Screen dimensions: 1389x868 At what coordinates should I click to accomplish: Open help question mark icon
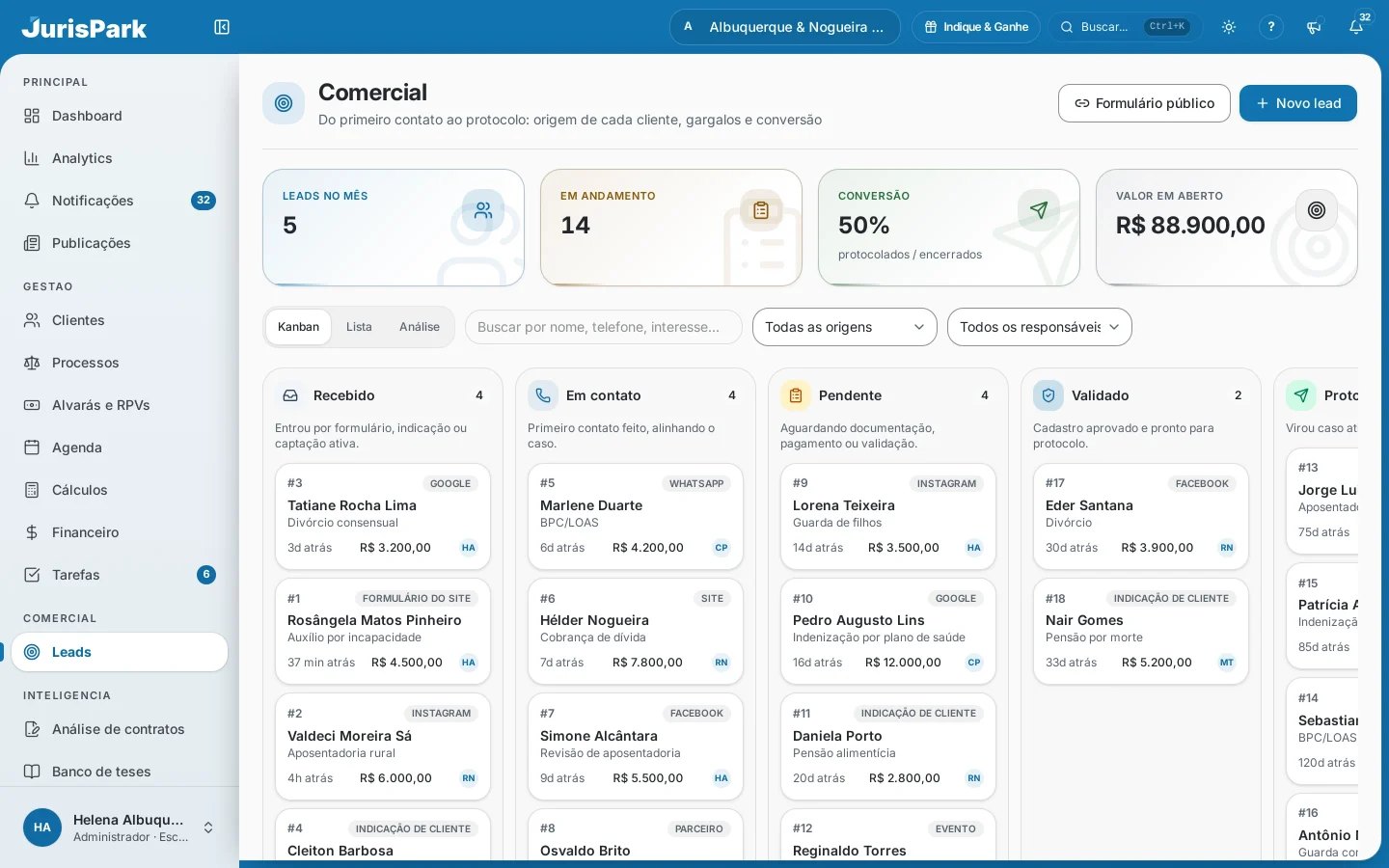click(x=1271, y=27)
